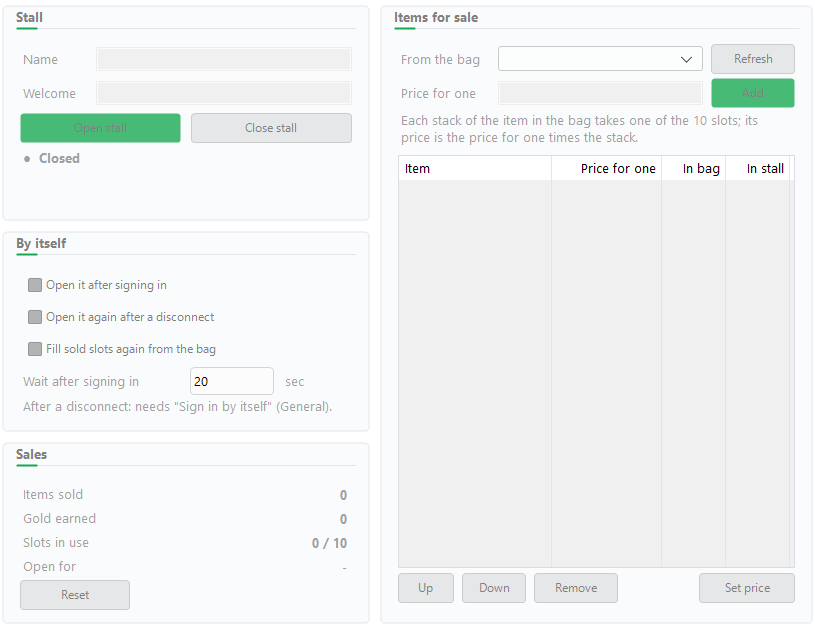
Task: Click the Set price button
Action: [x=747, y=588]
